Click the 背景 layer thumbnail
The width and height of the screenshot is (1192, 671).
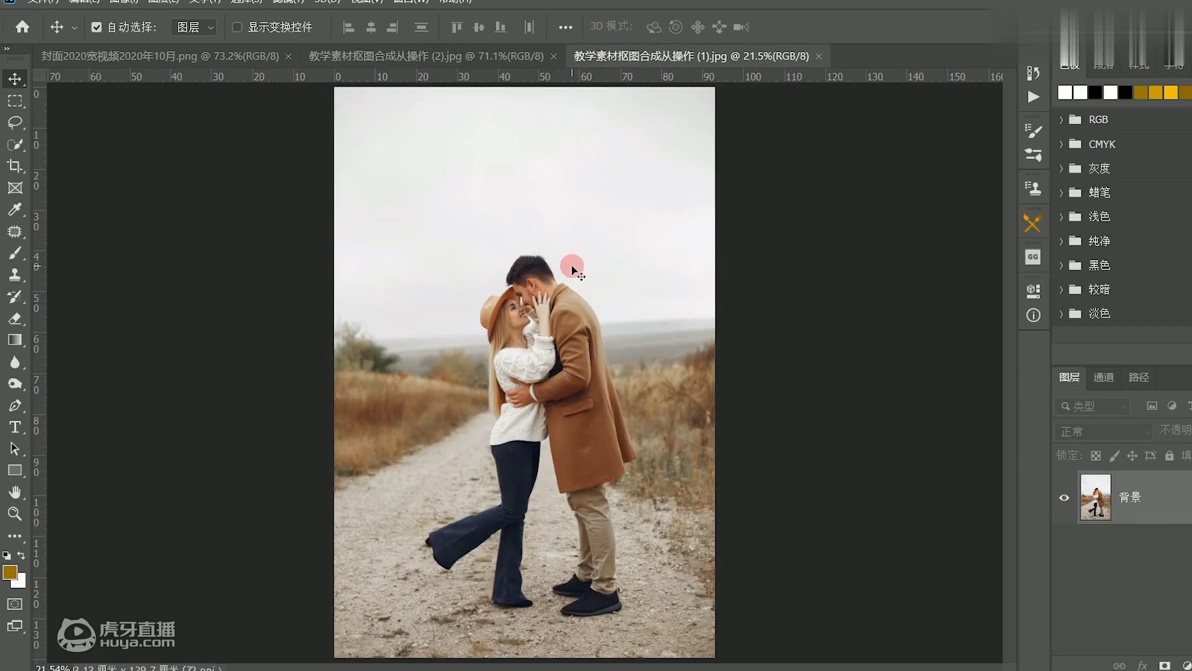(1095, 498)
